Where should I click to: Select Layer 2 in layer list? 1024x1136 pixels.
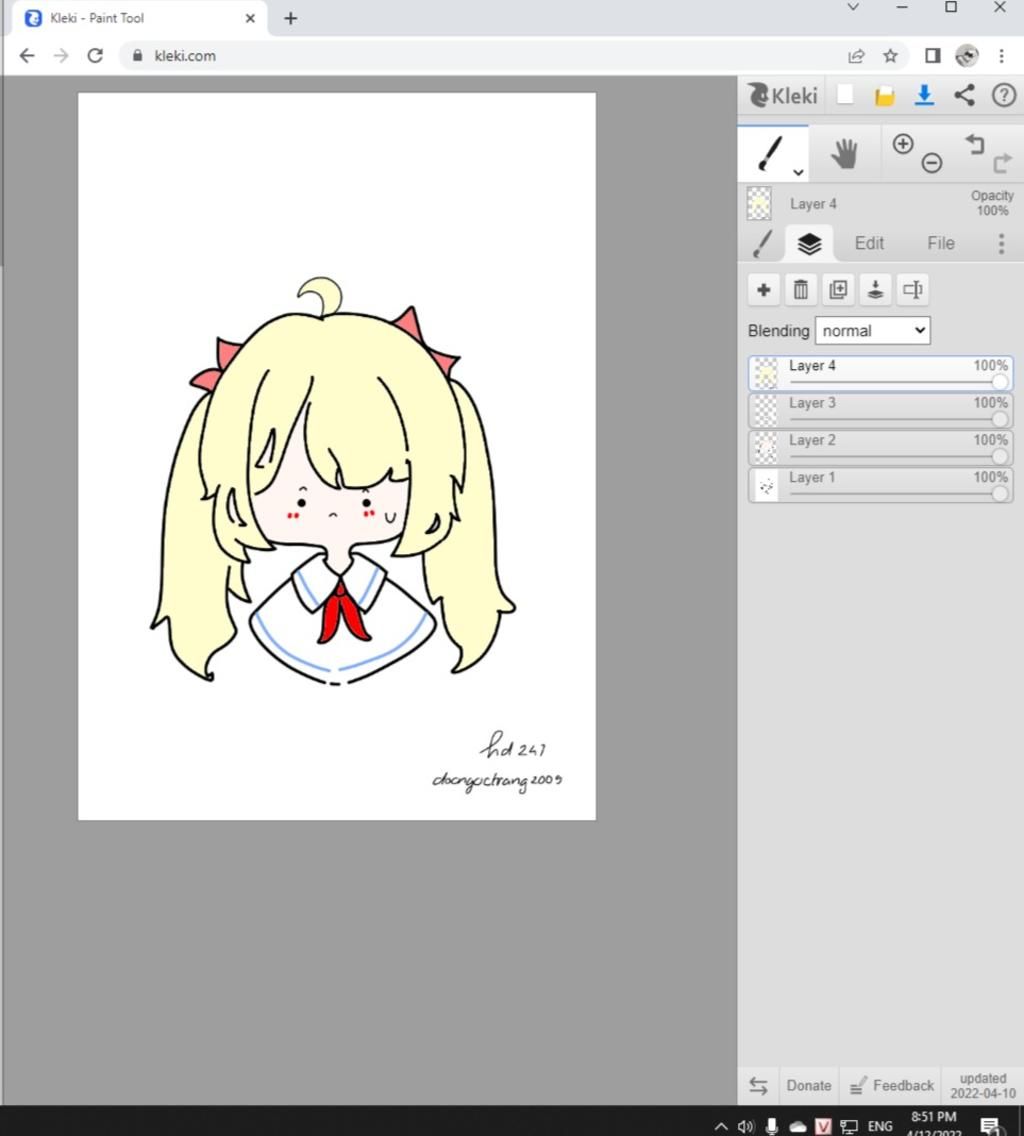pos(881,448)
